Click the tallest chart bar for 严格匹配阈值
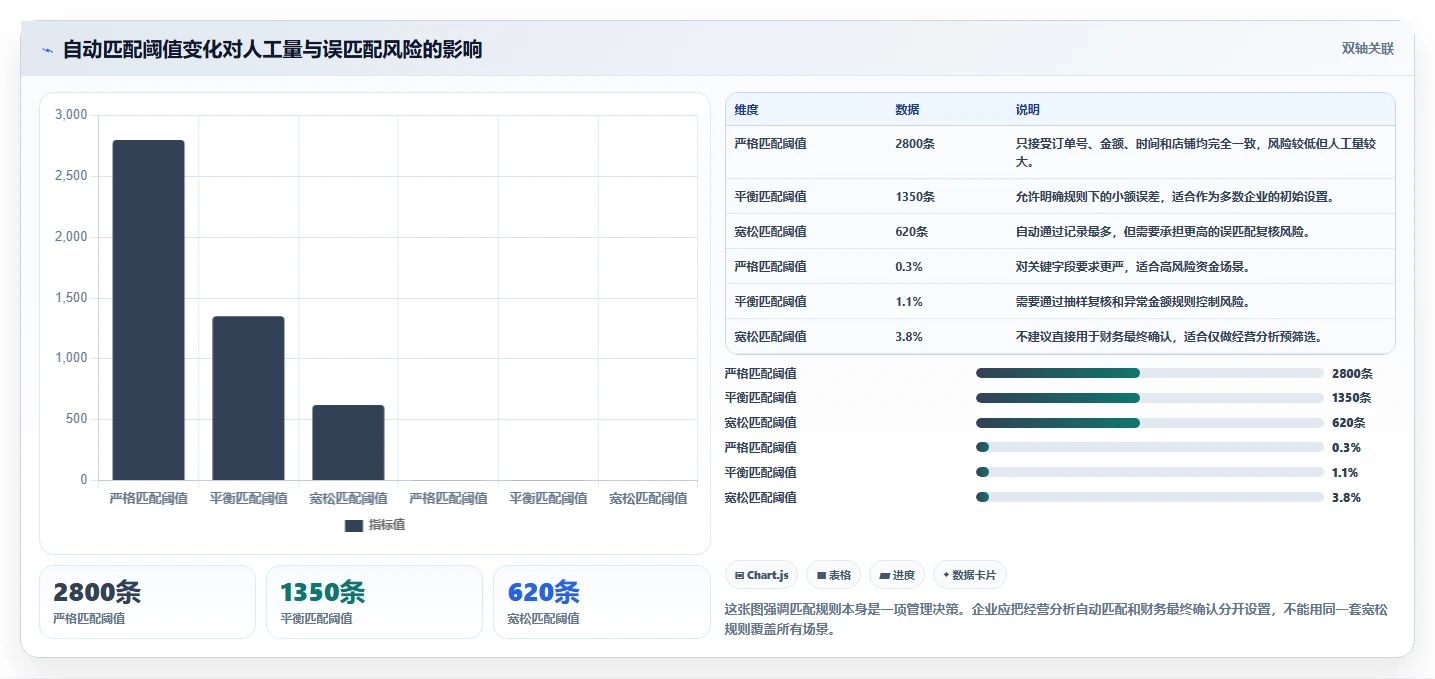 [x=148, y=310]
